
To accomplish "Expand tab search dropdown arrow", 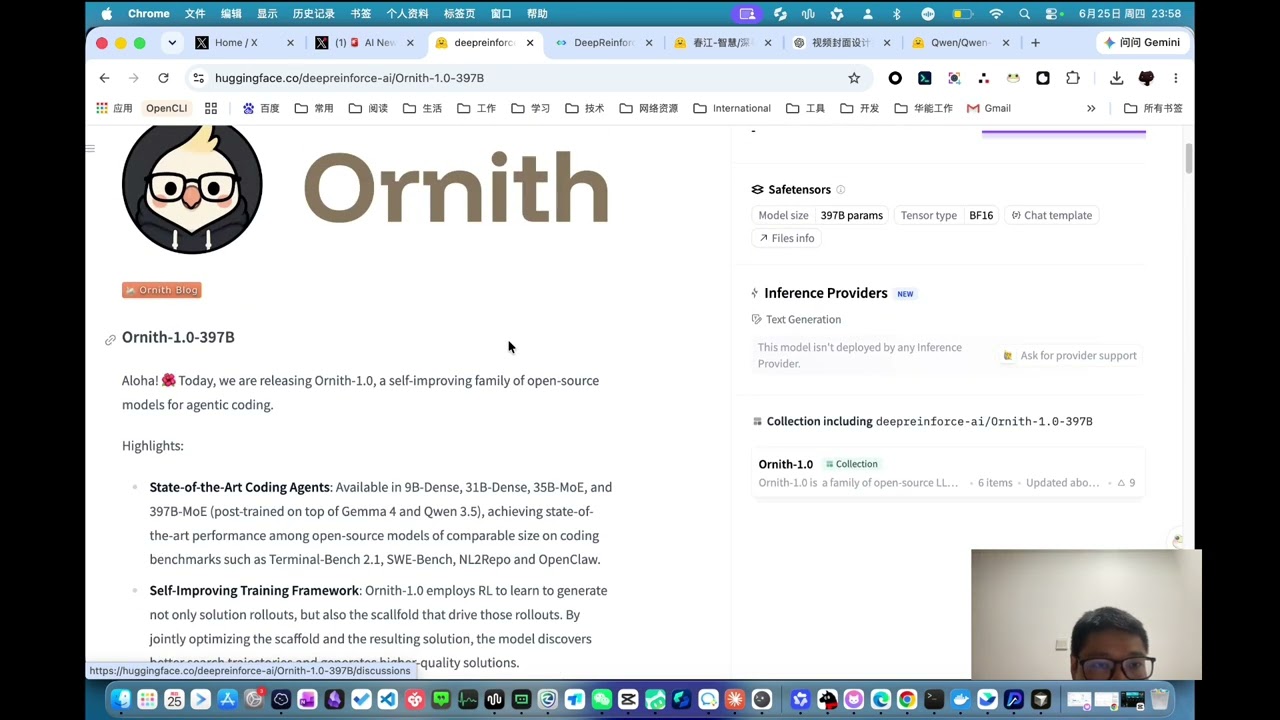I will (x=172, y=43).
